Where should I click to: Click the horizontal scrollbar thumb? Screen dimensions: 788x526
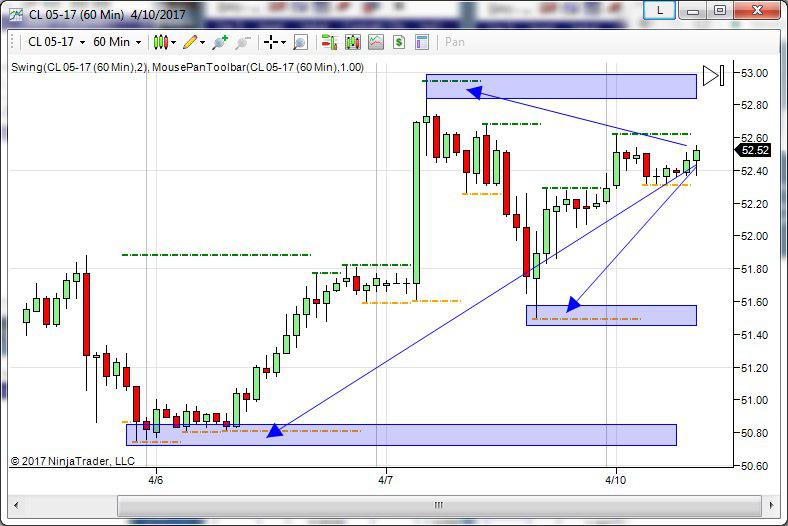coord(439,505)
